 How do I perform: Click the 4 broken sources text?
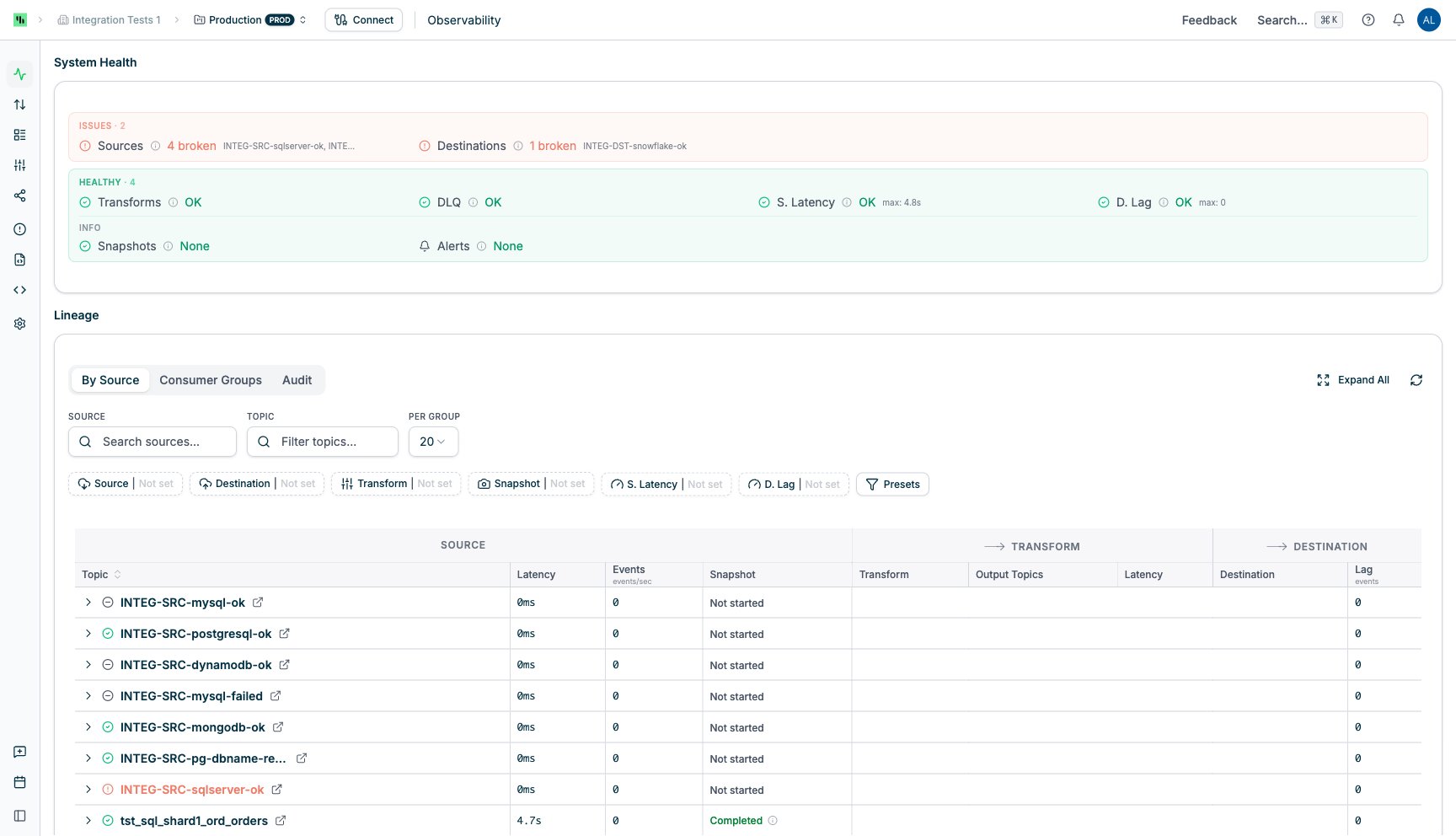(x=191, y=146)
